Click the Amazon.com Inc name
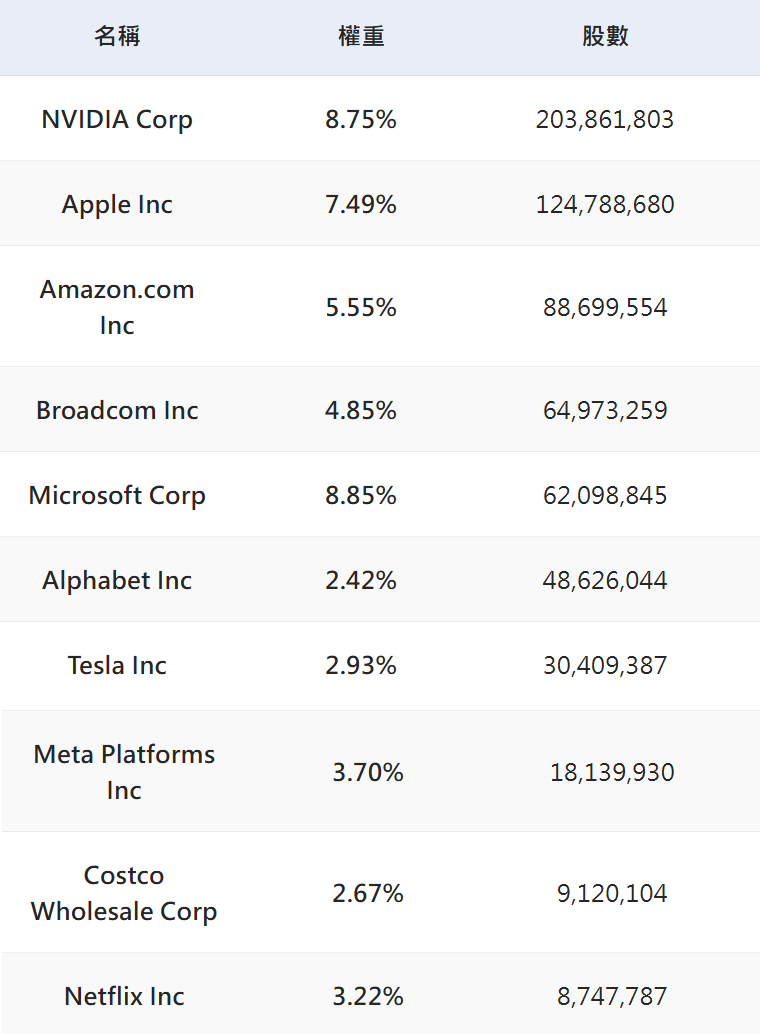Viewport: 760px width, 1034px height. point(117,307)
